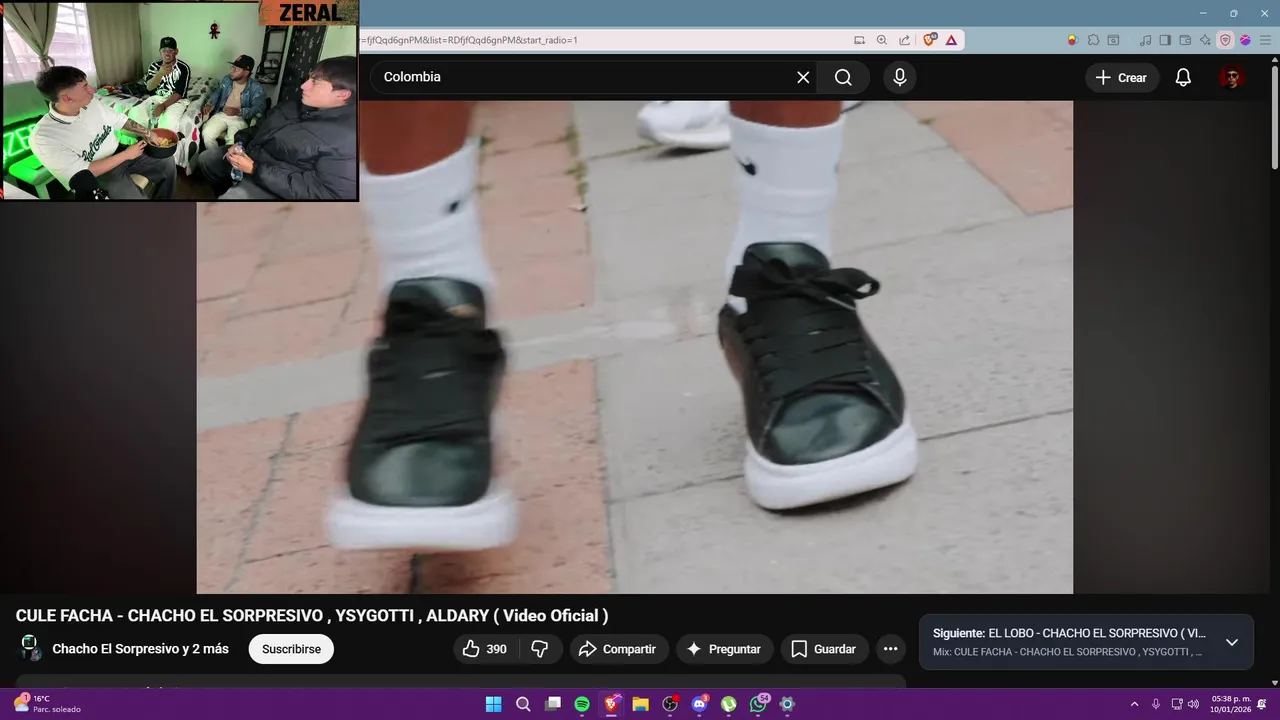Expand the Siguiente mix playlist chevron
The width and height of the screenshot is (1280, 720).
coord(1232,642)
